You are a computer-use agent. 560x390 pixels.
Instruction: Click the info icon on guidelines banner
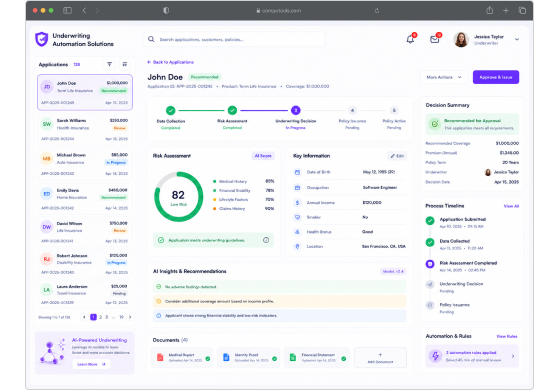click(x=266, y=240)
